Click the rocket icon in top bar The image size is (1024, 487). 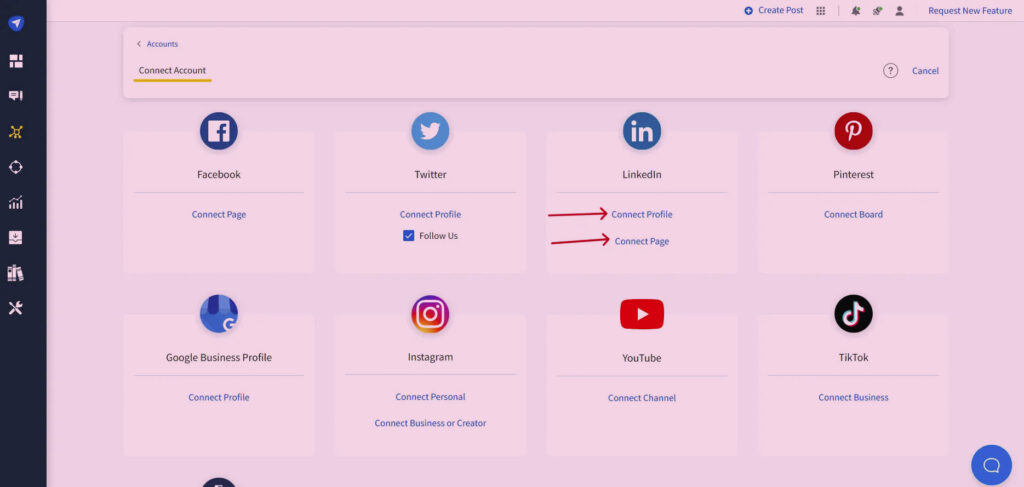877,10
